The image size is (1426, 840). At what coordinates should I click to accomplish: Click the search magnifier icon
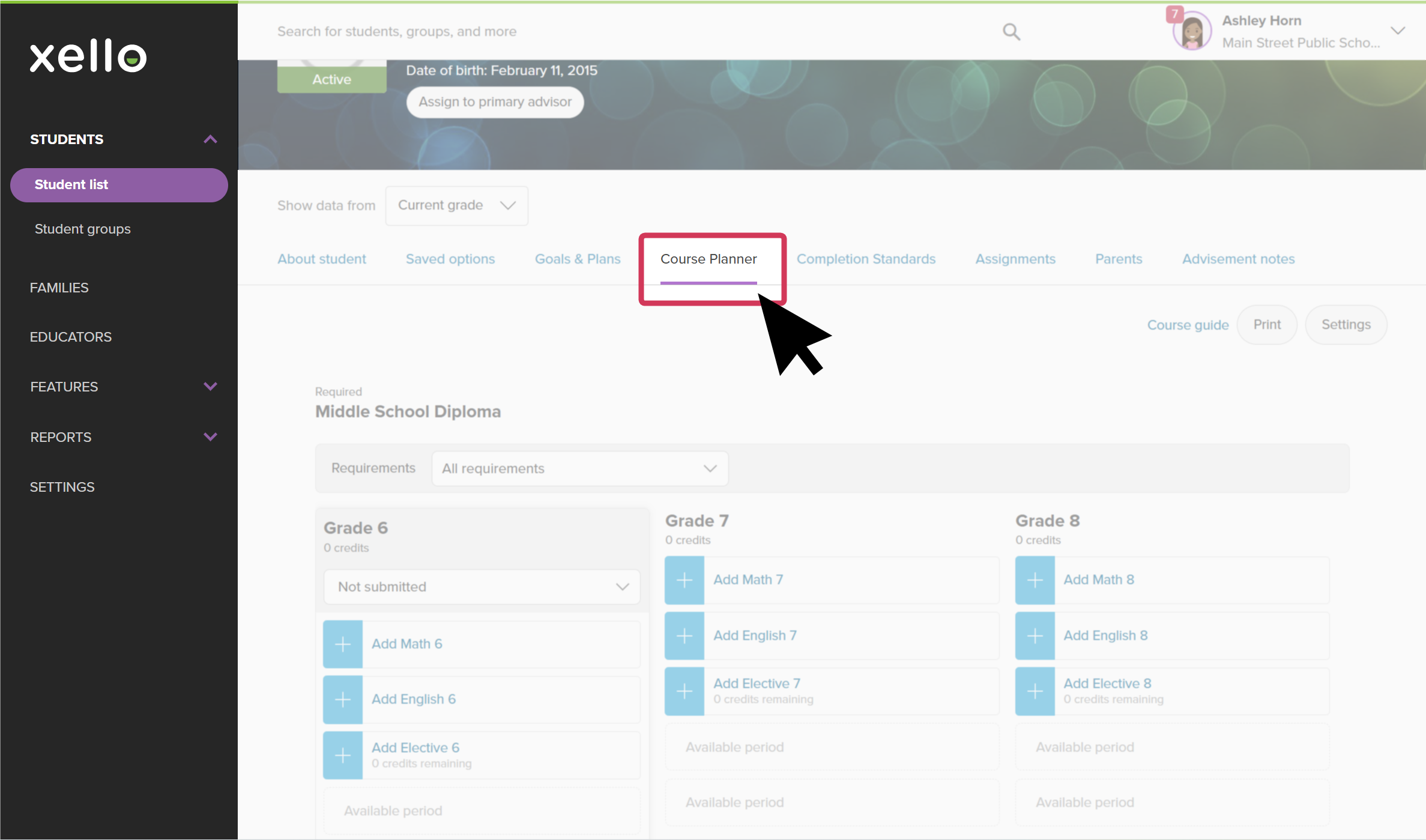click(x=1011, y=32)
